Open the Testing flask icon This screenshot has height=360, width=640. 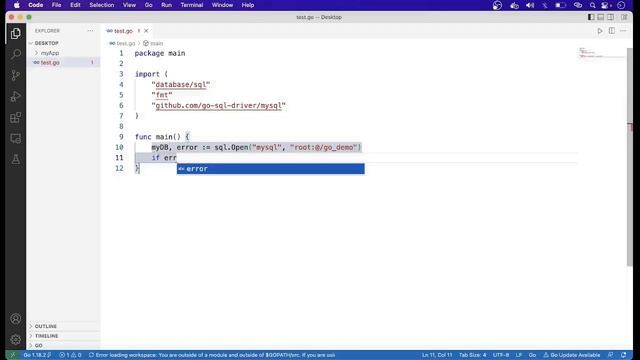point(16,159)
